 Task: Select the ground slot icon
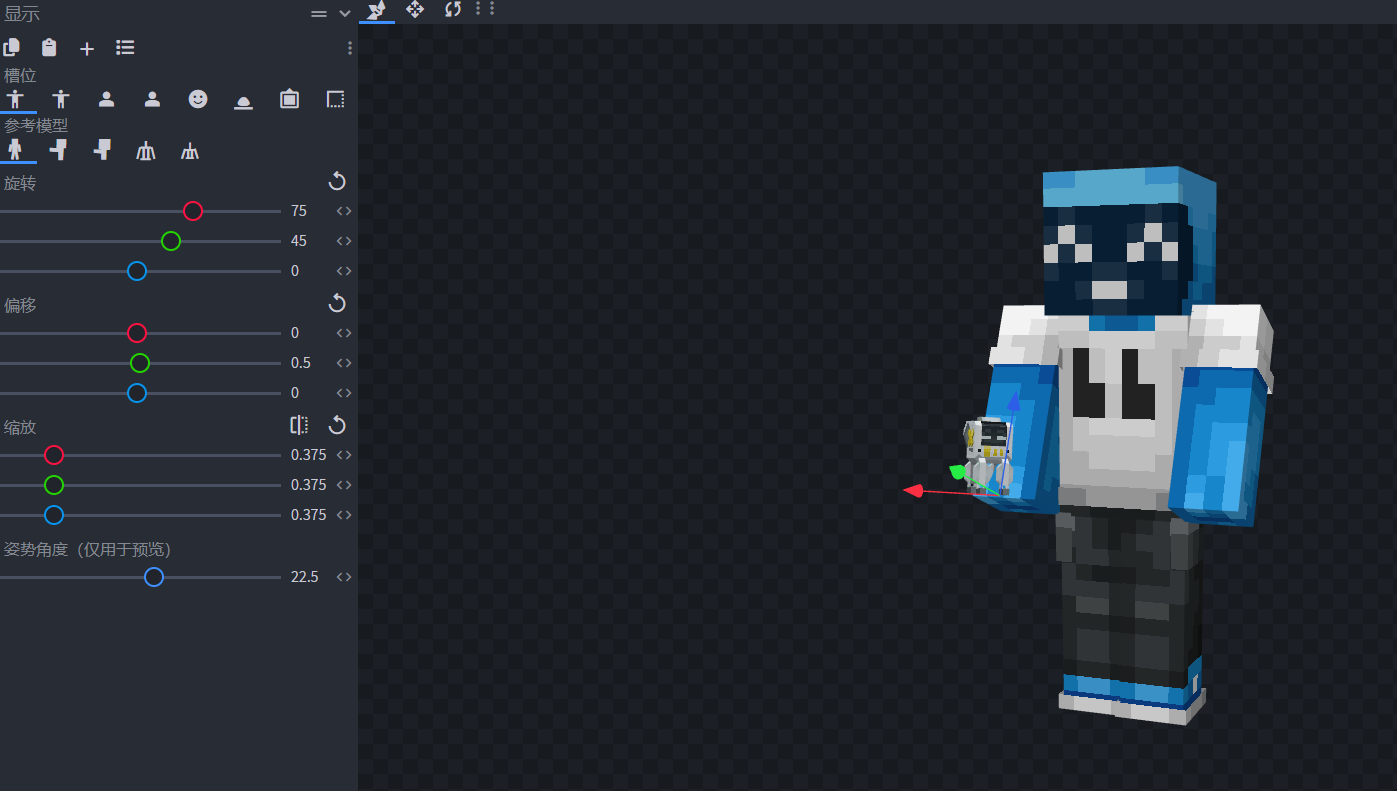[243, 101]
